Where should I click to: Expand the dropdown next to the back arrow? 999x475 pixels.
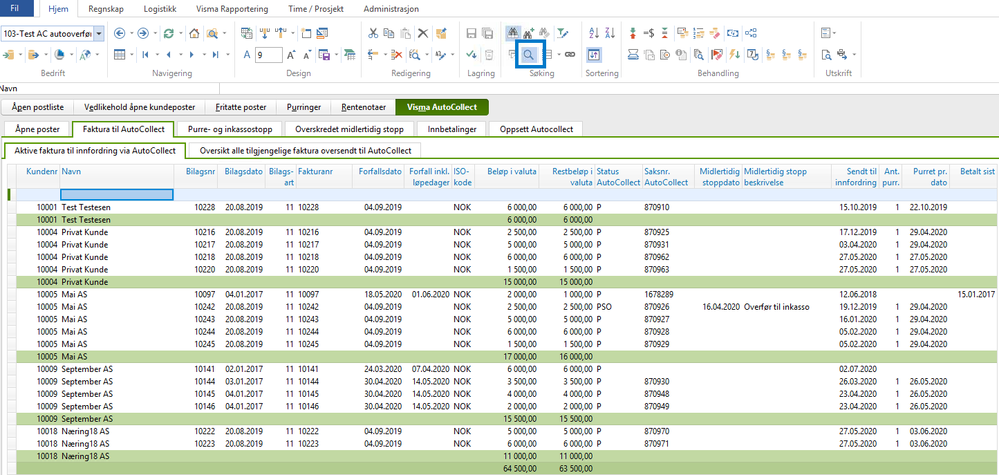pyautogui.click(x=131, y=33)
